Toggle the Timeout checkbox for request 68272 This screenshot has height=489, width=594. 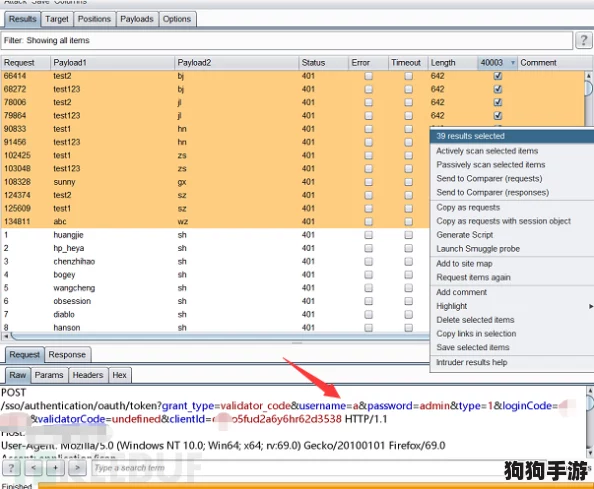[x=408, y=89]
